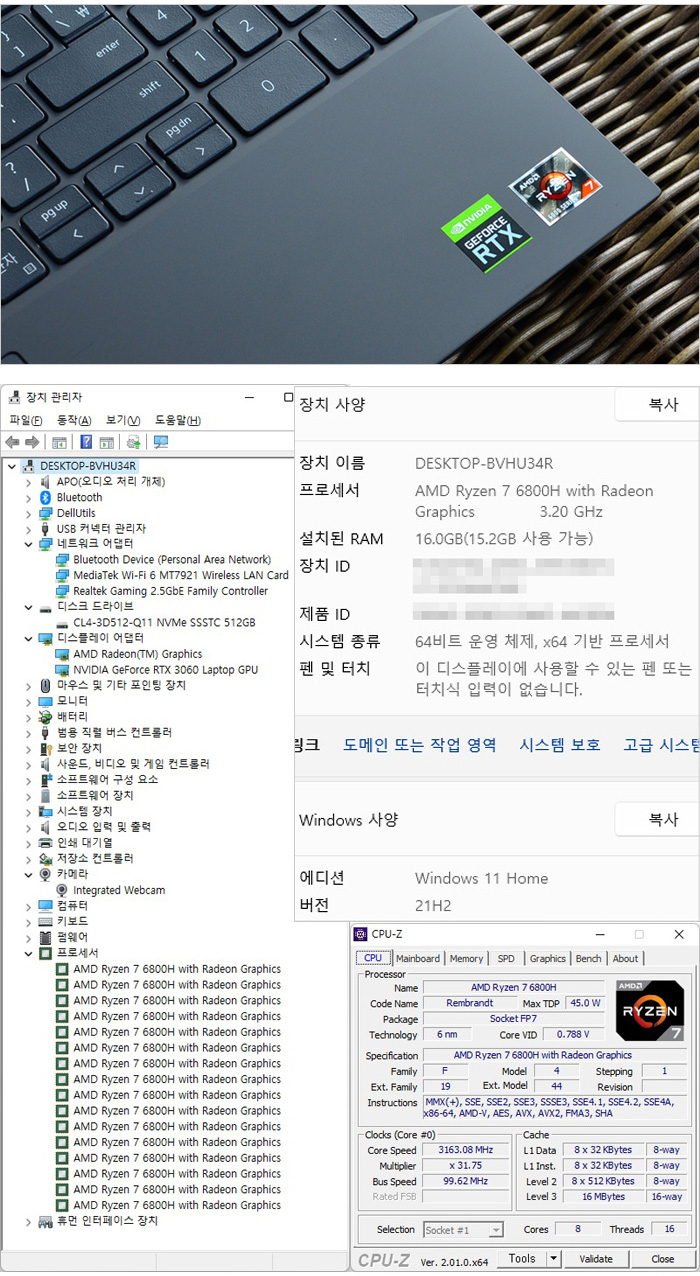Open the Tools dropdown arrow in CPU-Z
This screenshot has height=1276, width=700.
coord(553,1259)
